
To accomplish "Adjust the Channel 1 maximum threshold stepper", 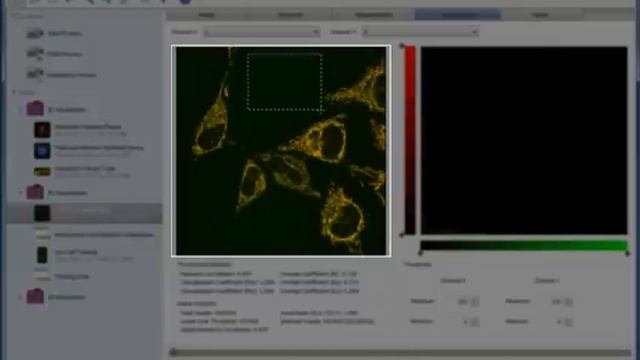I will pos(474,302).
